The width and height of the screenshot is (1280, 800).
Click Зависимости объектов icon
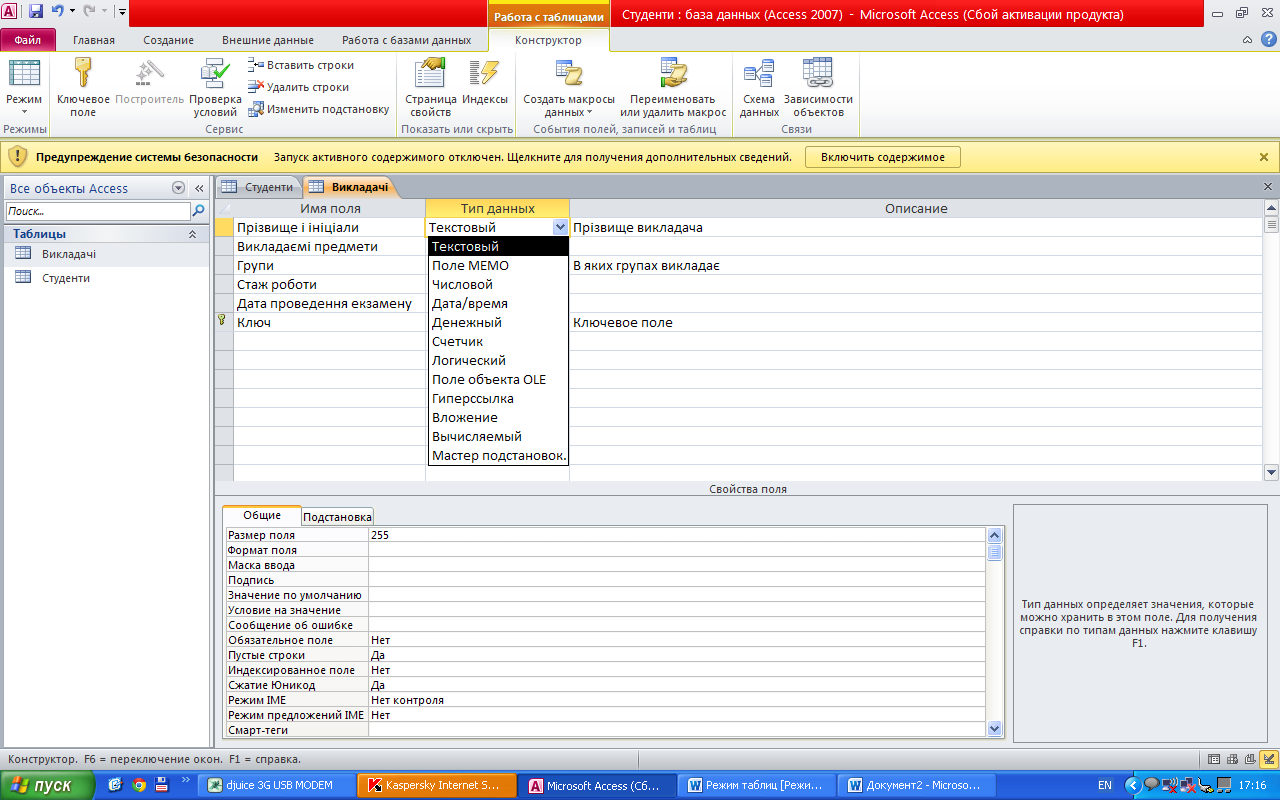818,88
